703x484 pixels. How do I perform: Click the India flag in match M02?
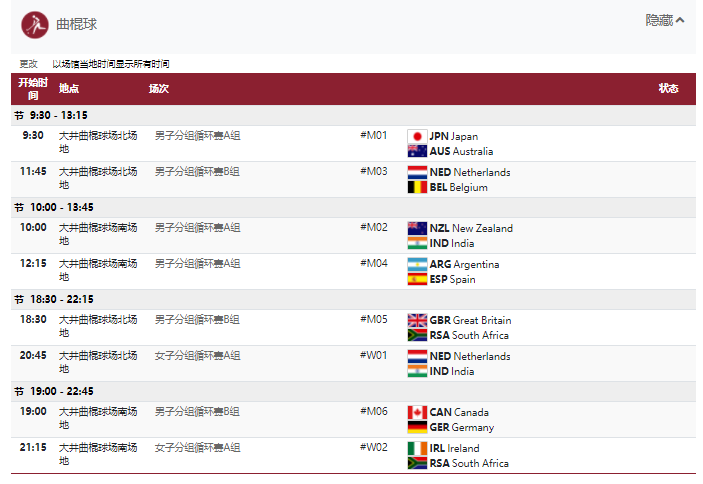coord(417,243)
